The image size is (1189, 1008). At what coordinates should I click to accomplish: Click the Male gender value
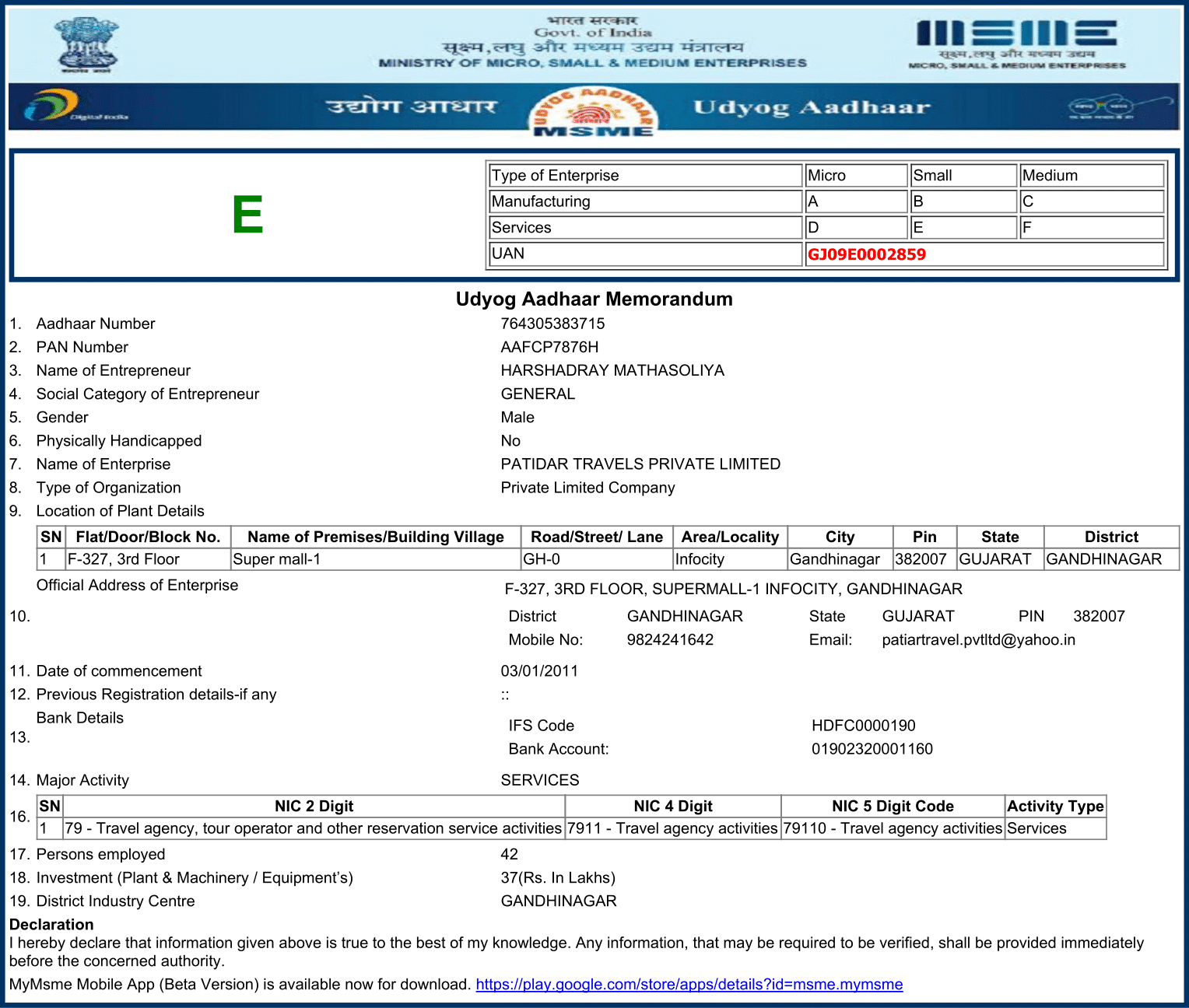517,417
